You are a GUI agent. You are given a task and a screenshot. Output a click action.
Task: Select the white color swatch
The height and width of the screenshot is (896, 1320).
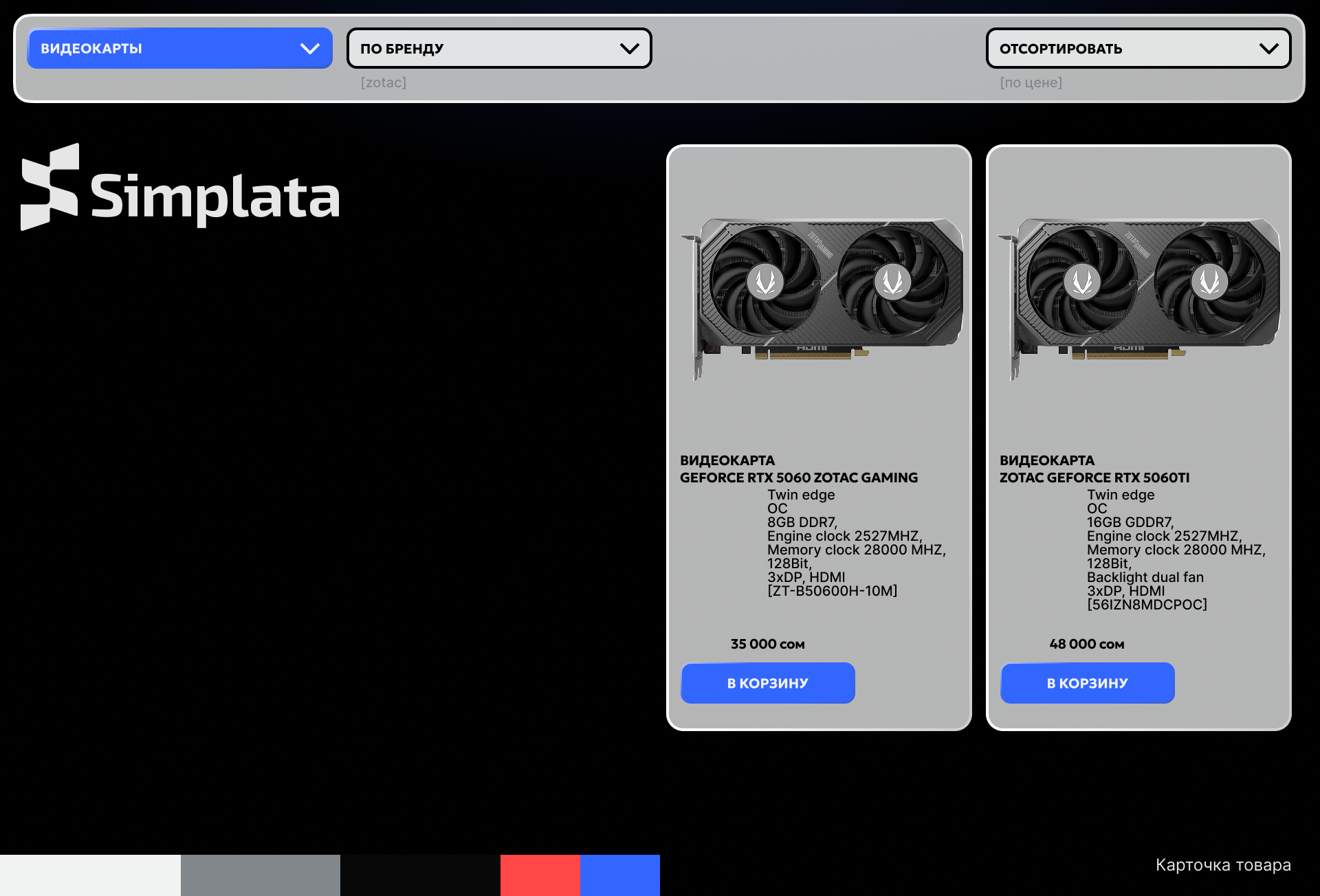click(x=90, y=875)
